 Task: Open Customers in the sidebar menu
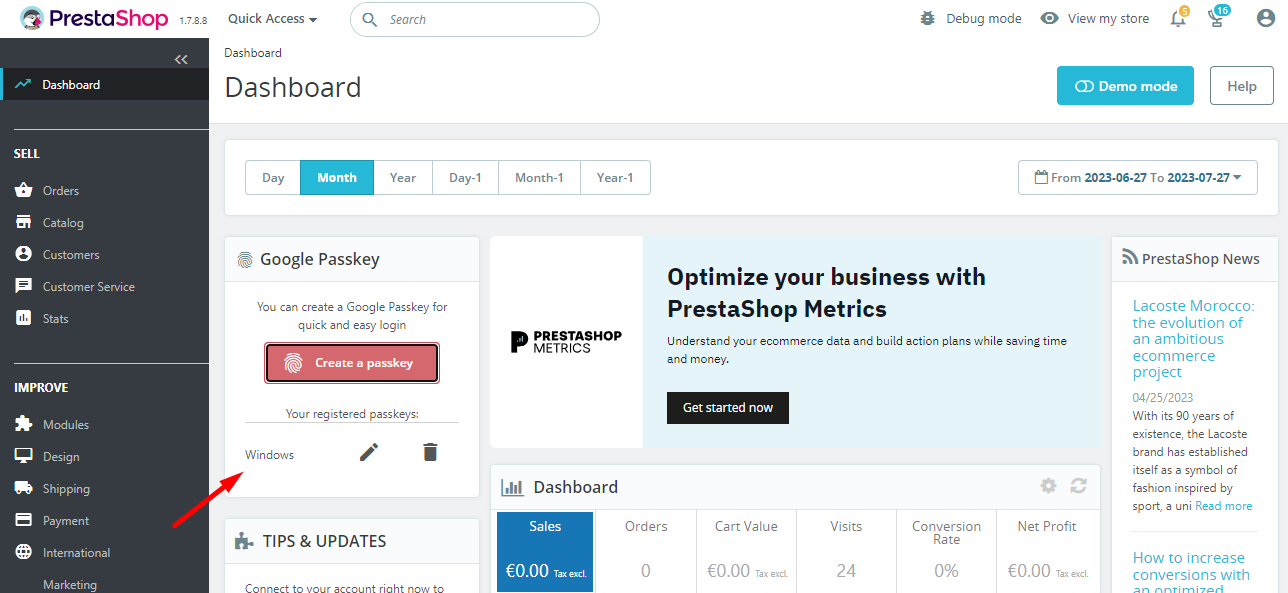pos(71,254)
